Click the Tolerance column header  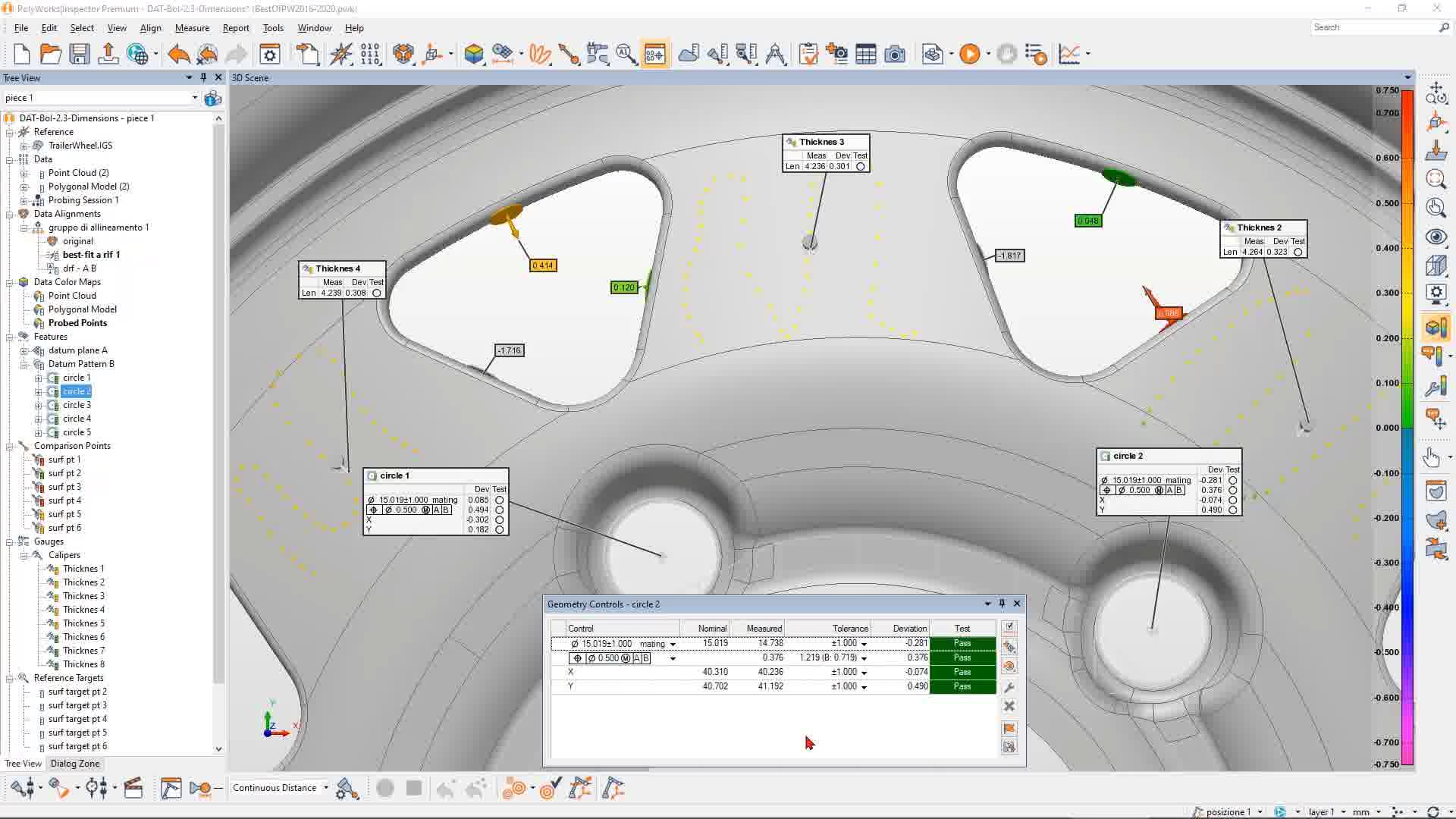click(x=827, y=628)
